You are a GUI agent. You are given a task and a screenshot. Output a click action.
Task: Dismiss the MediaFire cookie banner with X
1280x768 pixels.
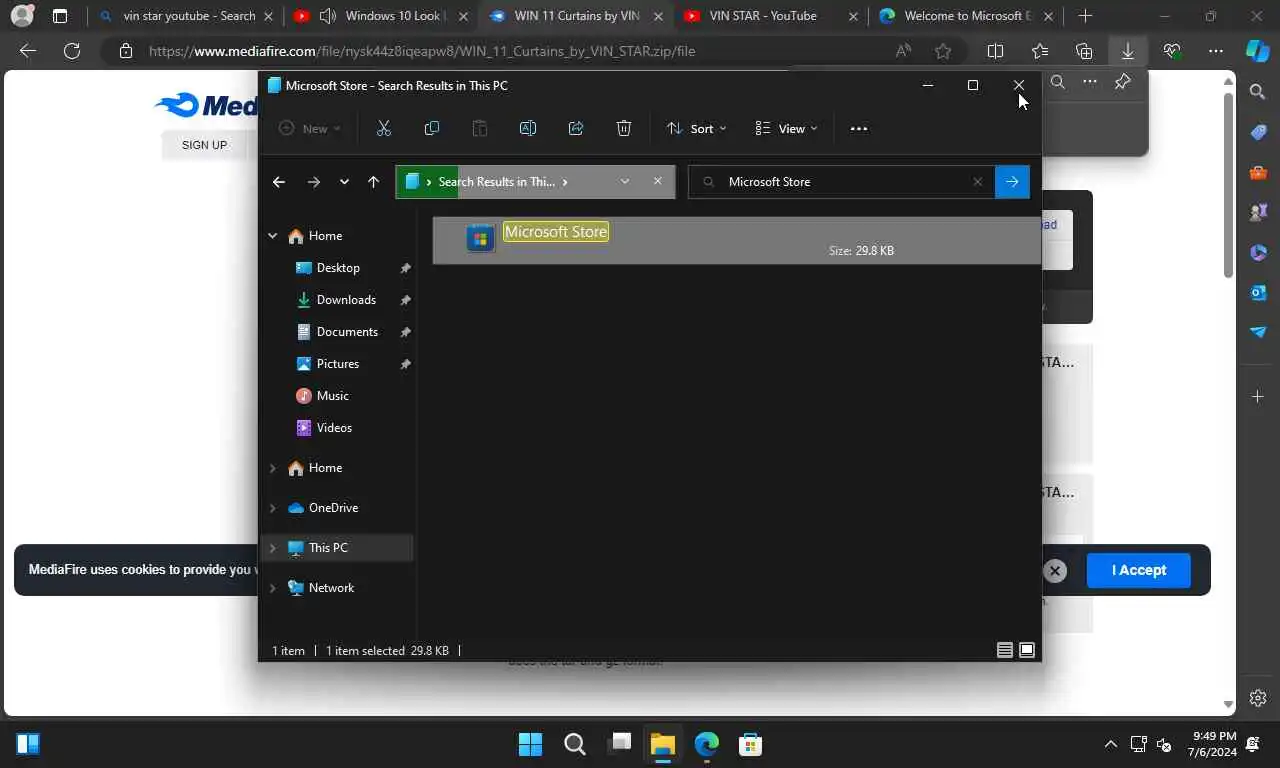click(x=1055, y=571)
